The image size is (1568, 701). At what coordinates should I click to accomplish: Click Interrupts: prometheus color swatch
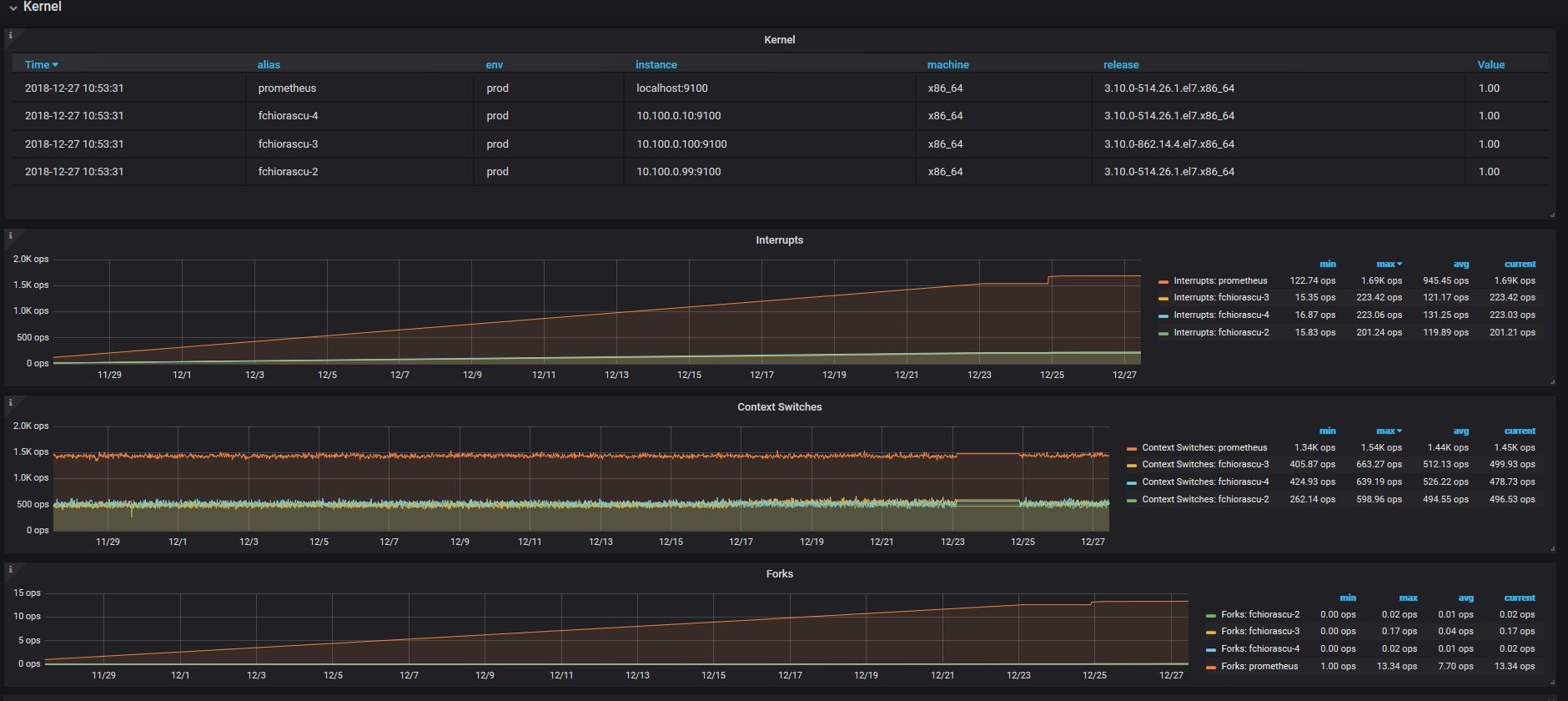[1163, 282]
